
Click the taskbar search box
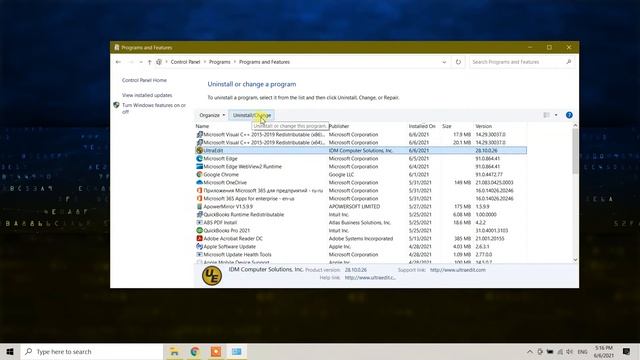click(x=92, y=351)
